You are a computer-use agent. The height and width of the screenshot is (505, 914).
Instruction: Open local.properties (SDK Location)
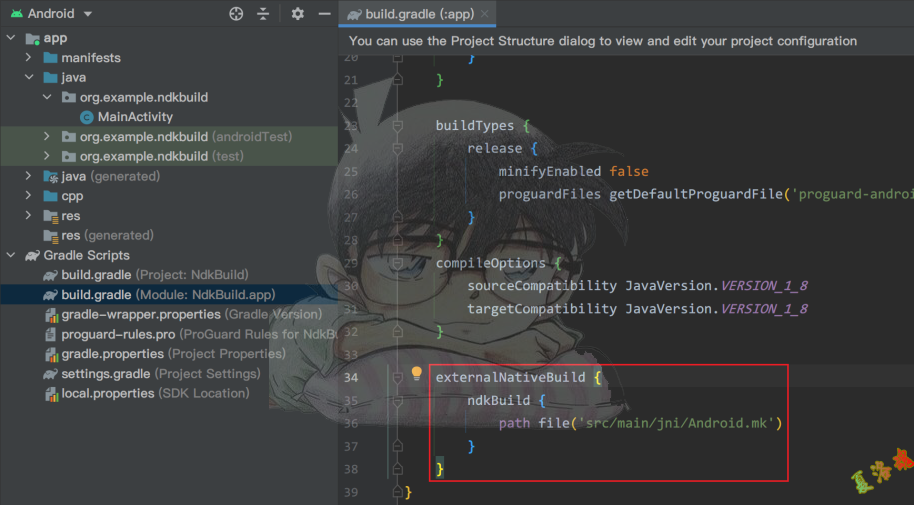(155, 394)
